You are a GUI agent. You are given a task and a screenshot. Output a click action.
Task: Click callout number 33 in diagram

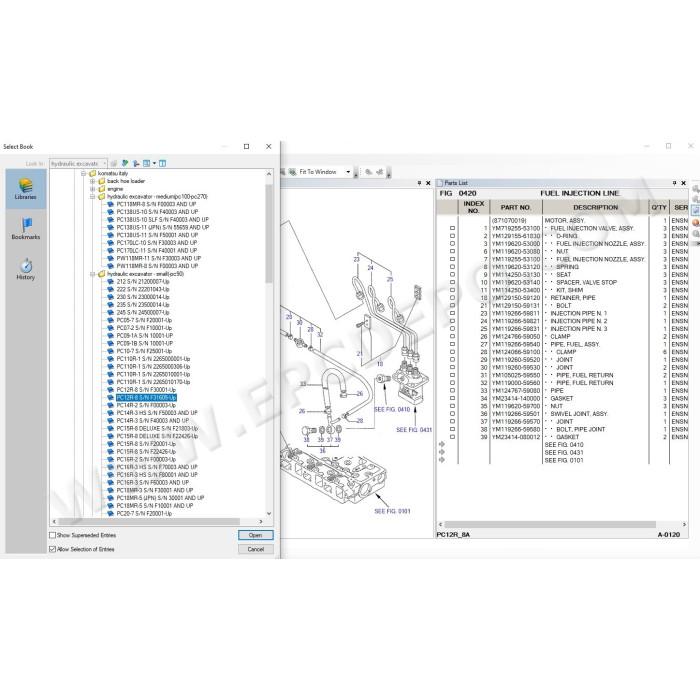pos(303,384)
